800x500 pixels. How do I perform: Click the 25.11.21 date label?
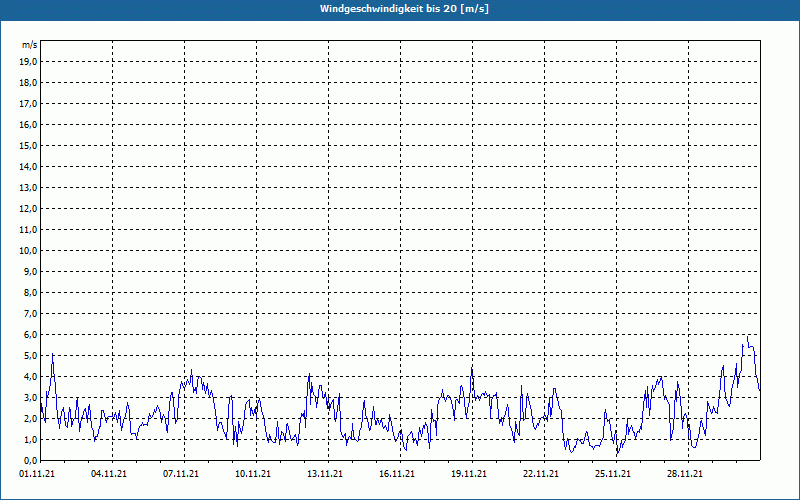(x=613, y=474)
